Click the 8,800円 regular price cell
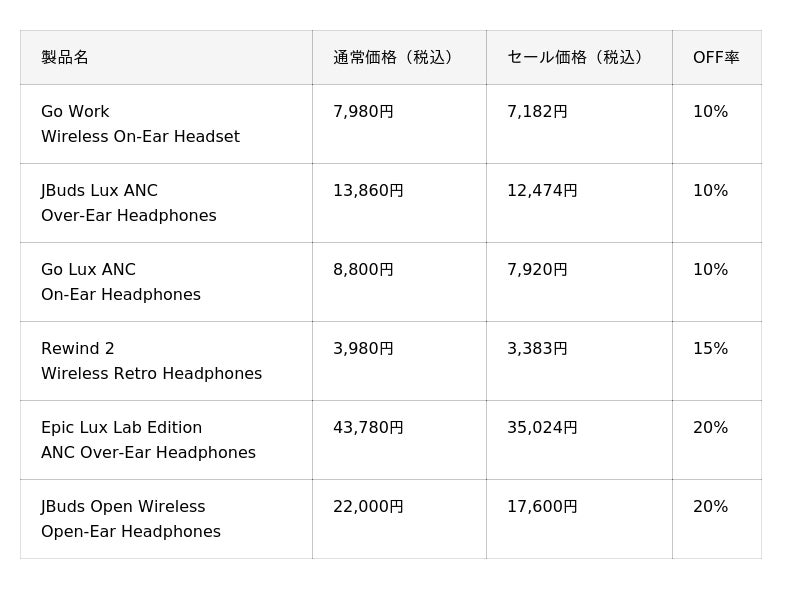The height and width of the screenshot is (589, 800). [399, 282]
